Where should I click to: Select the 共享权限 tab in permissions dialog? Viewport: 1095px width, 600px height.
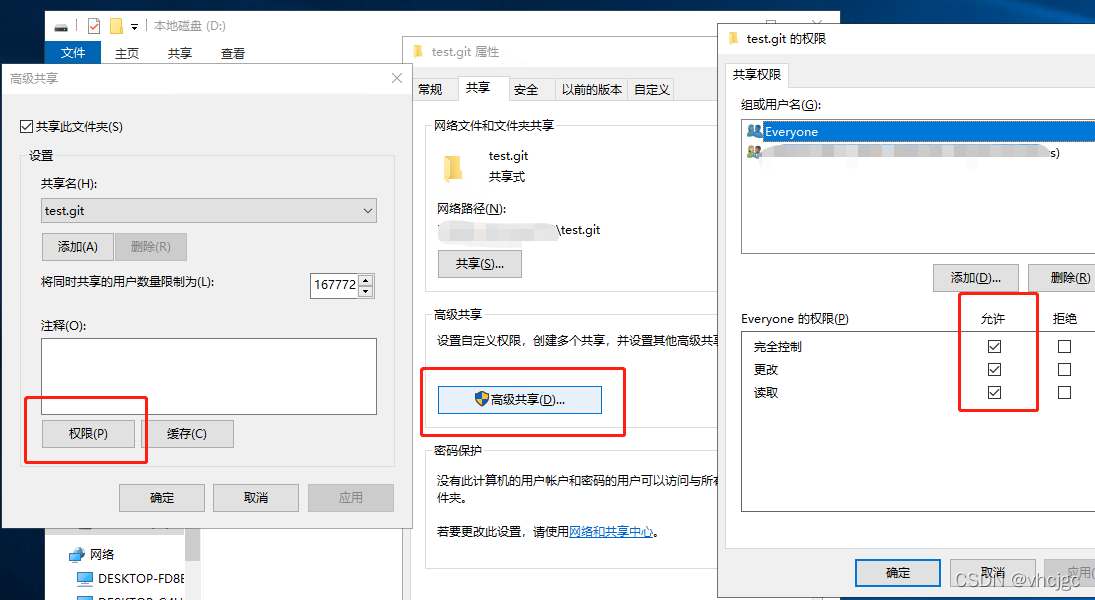(756, 75)
